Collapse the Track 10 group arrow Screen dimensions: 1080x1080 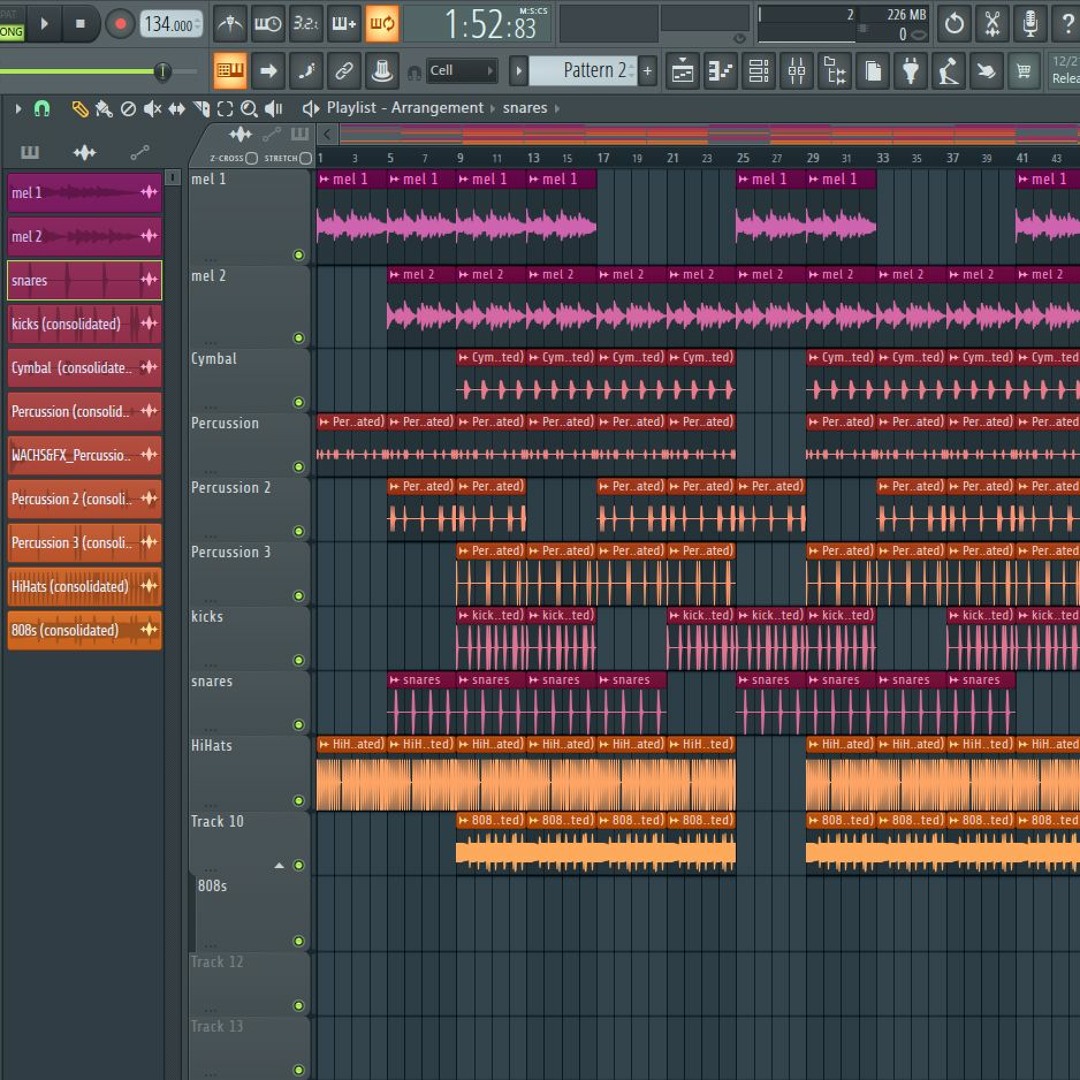[279, 865]
